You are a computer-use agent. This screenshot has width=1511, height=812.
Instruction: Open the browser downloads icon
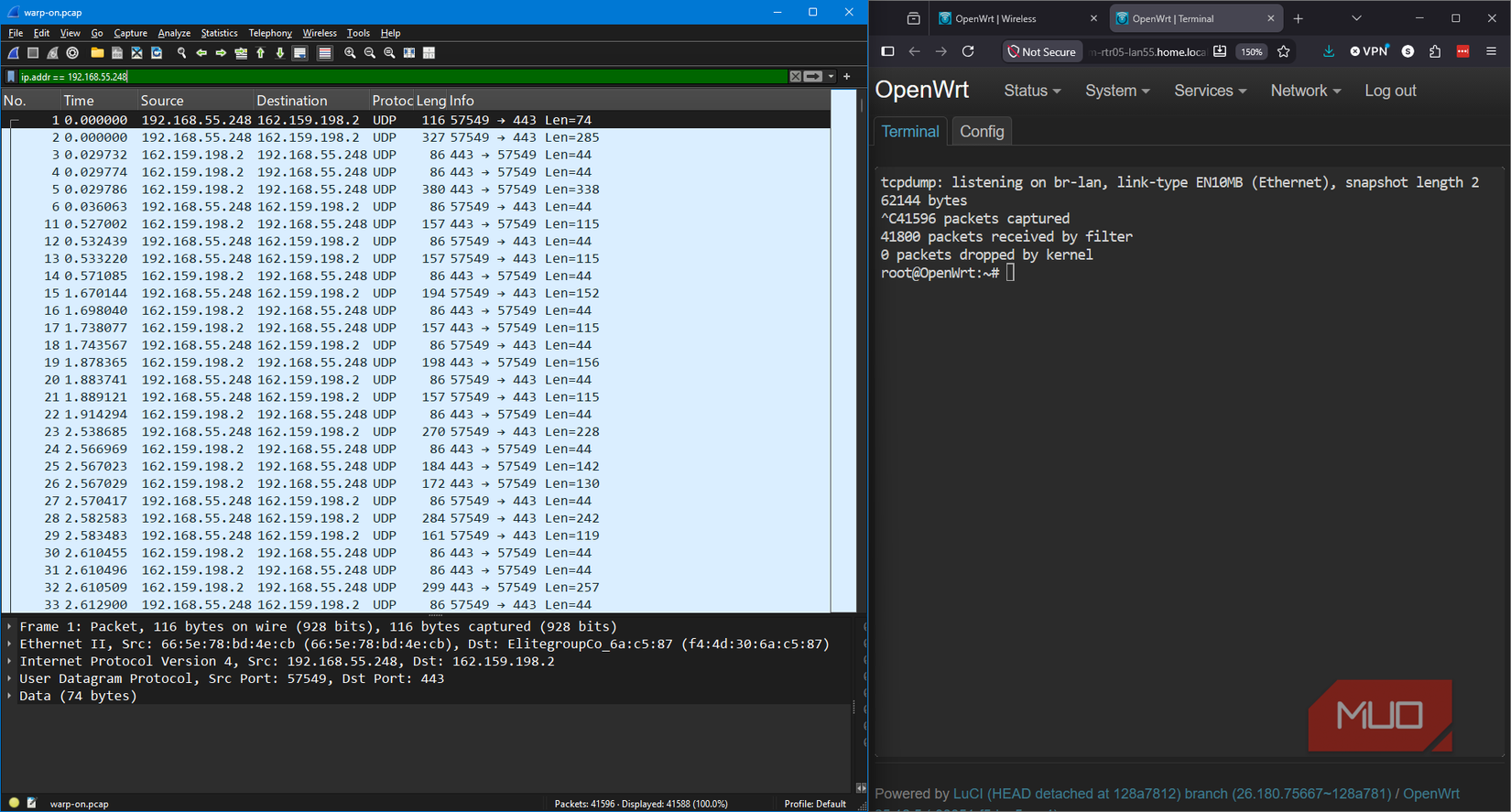click(1329, 51)
